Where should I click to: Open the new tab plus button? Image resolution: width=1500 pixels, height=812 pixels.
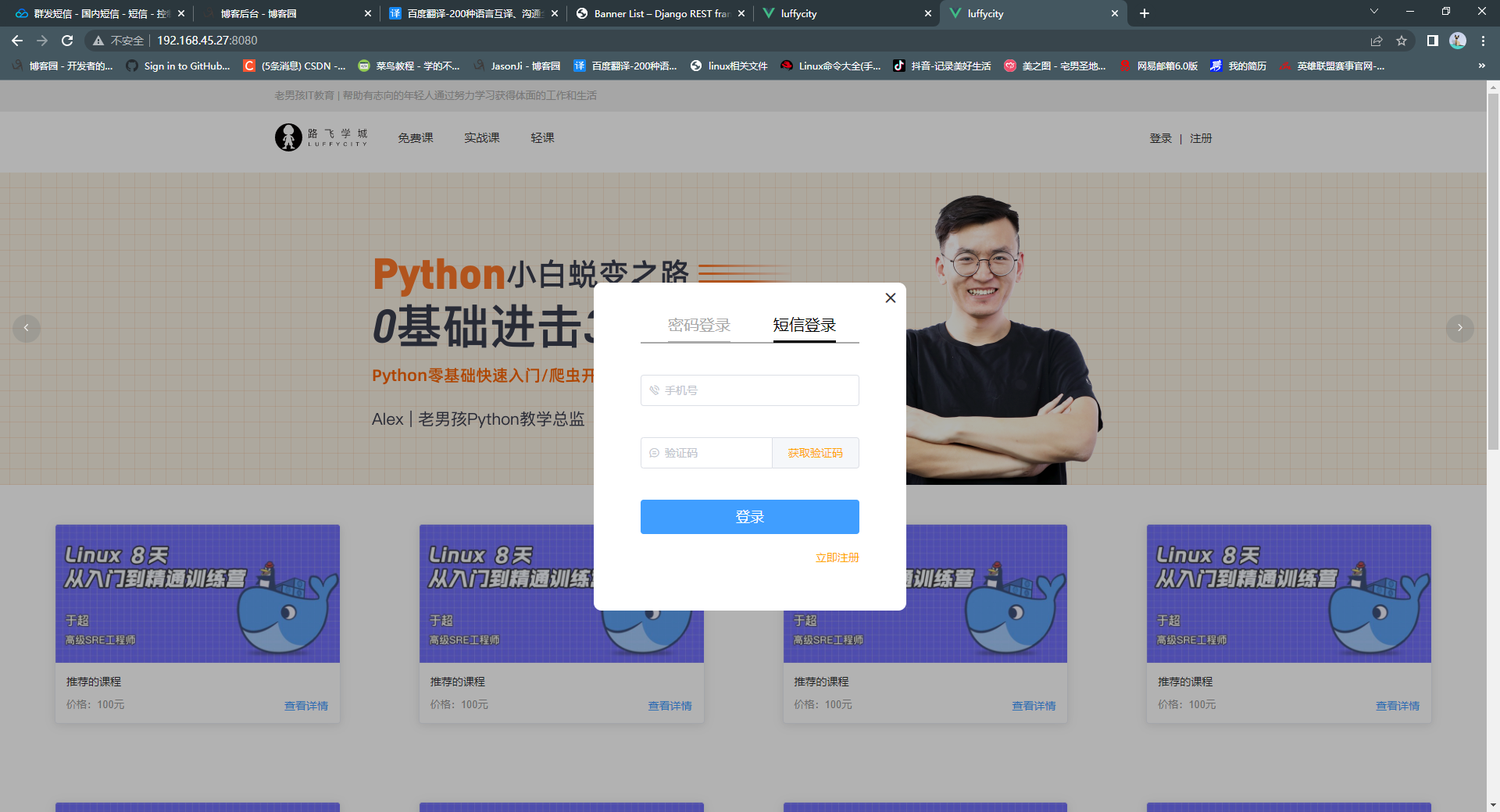click(1144, 13)
